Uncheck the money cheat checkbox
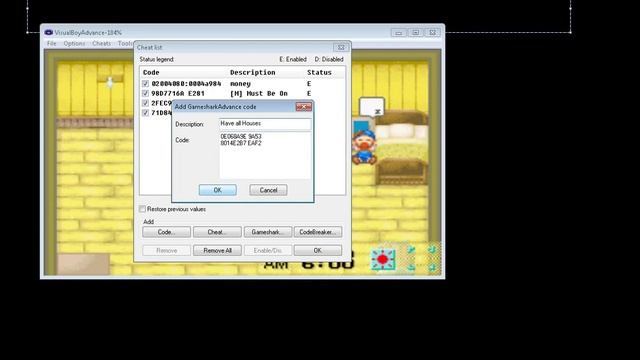This screenshot has width=640, height=360. (x=145, y=84)
